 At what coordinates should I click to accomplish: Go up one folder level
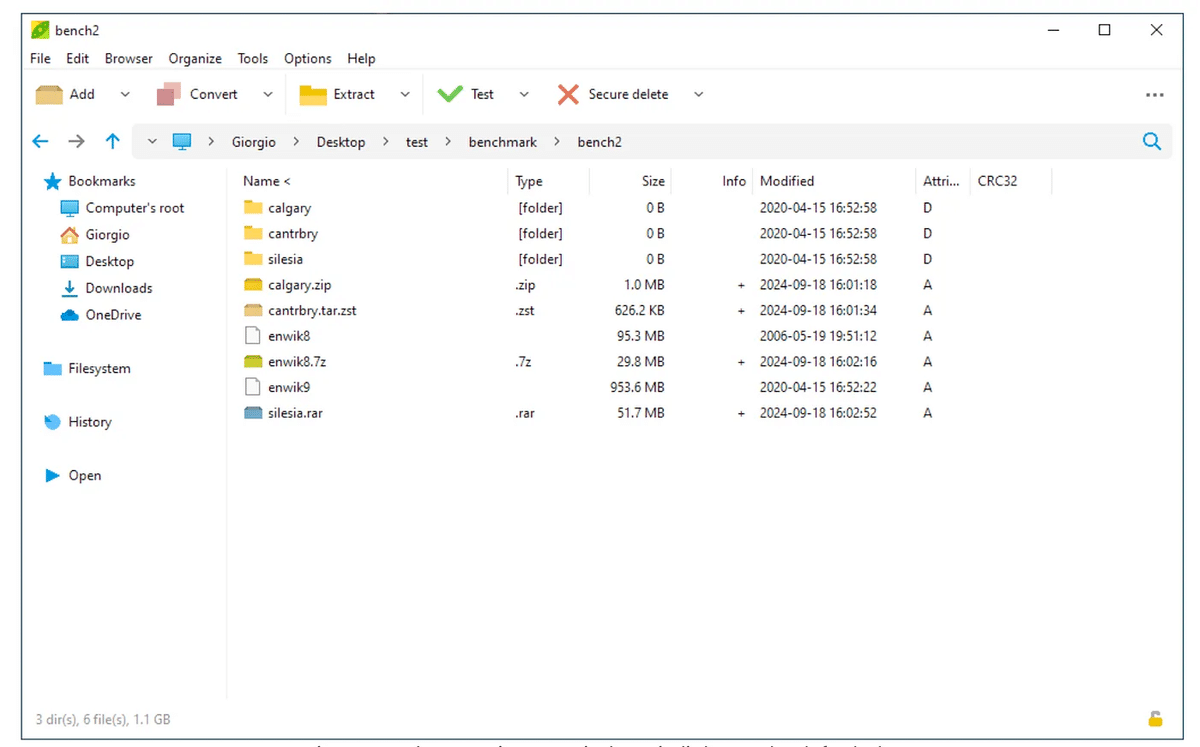pos(112,142)
